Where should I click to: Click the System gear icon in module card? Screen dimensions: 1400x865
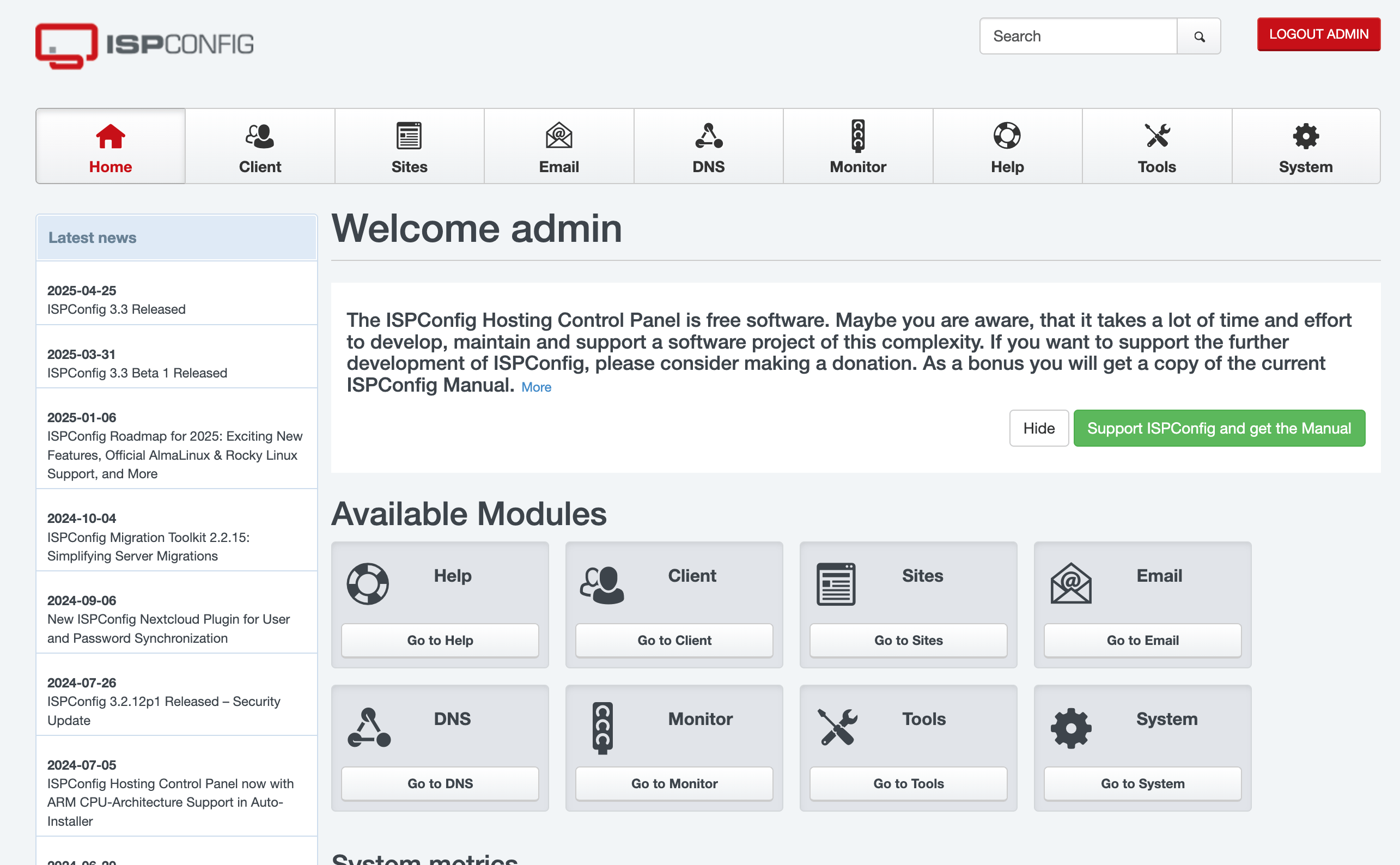click(x=1071, y=728)
